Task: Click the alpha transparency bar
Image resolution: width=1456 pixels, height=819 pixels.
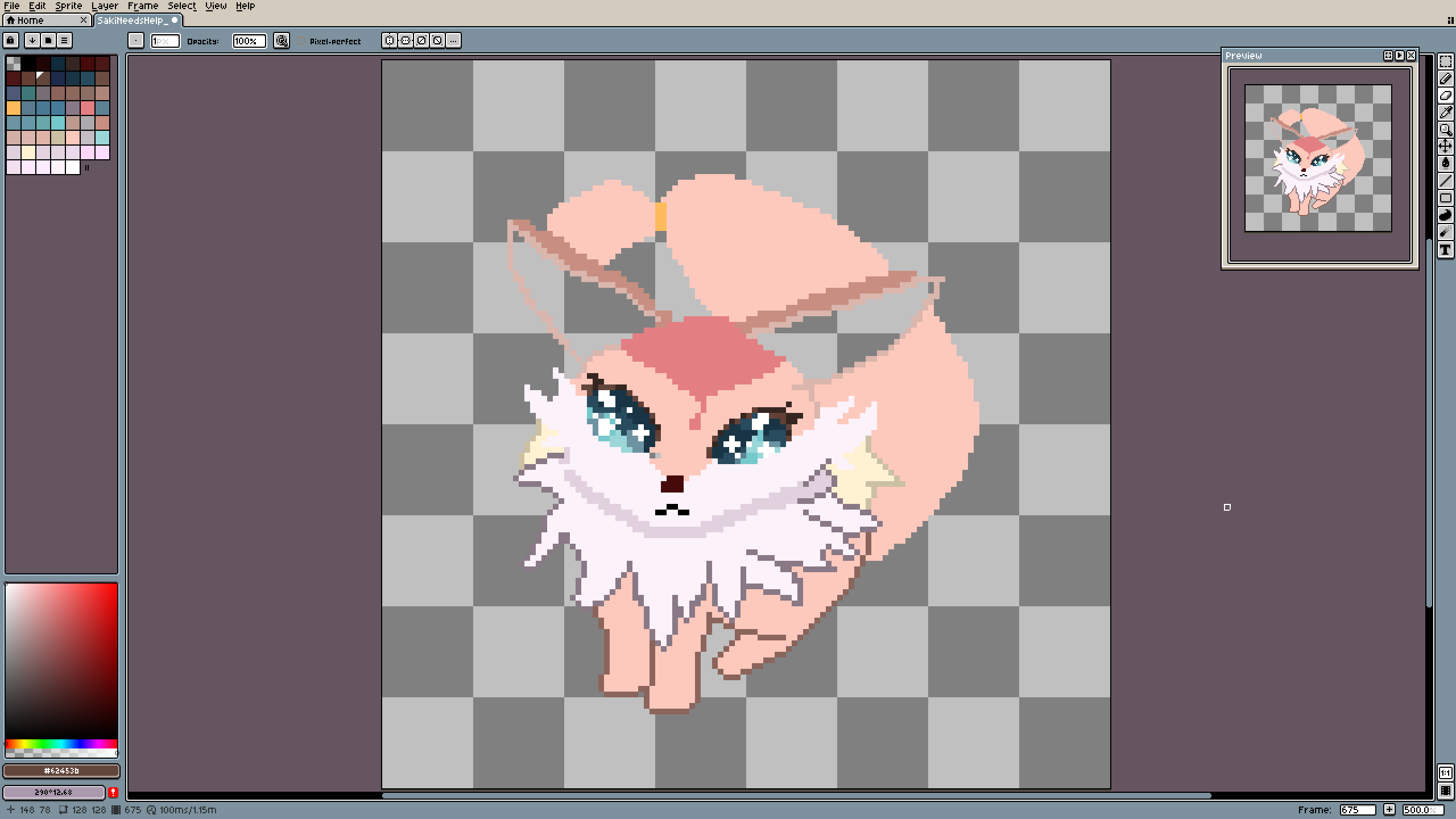Action: (x=61, y=753)
